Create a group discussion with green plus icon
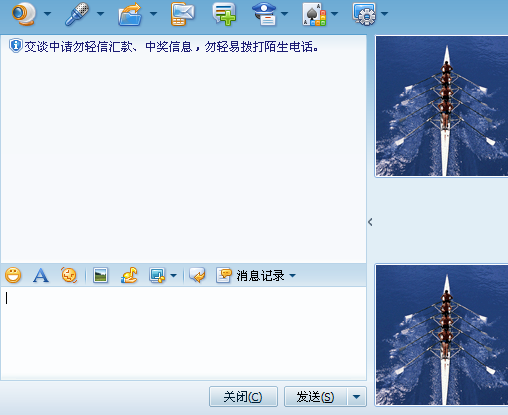Screen dimensions: 508x415 click(224, 14)
